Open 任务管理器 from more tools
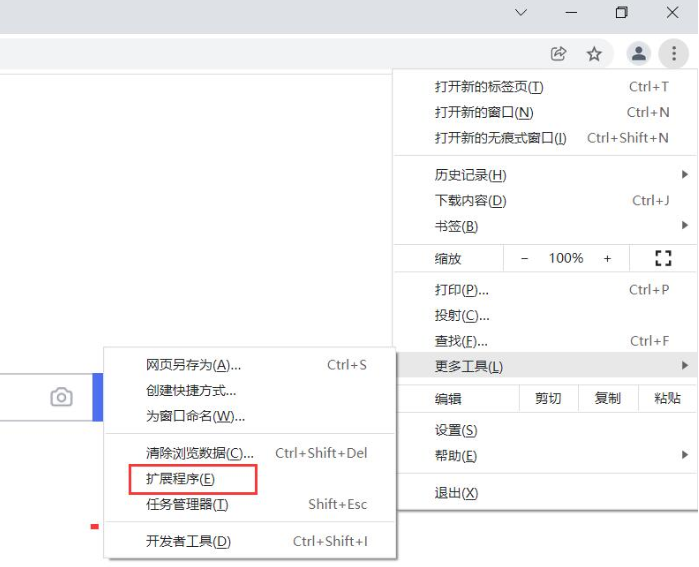The height and width of the screenshot is (567, 699). [x=187, y=504]
